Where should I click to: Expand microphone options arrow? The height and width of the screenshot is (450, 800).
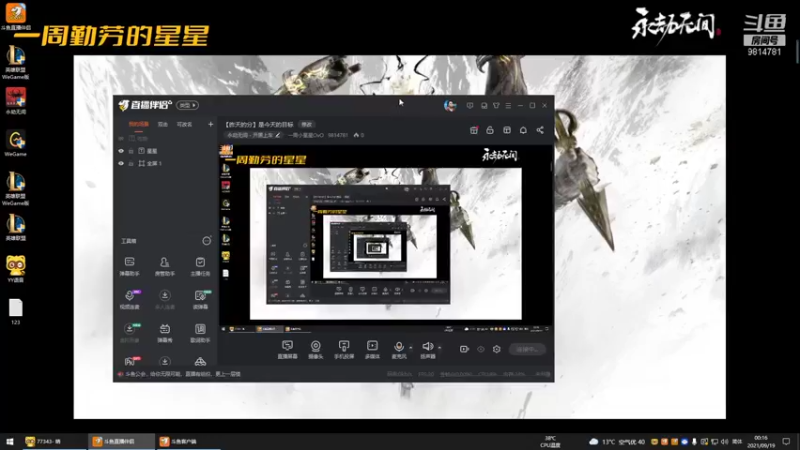click(411, 348)
